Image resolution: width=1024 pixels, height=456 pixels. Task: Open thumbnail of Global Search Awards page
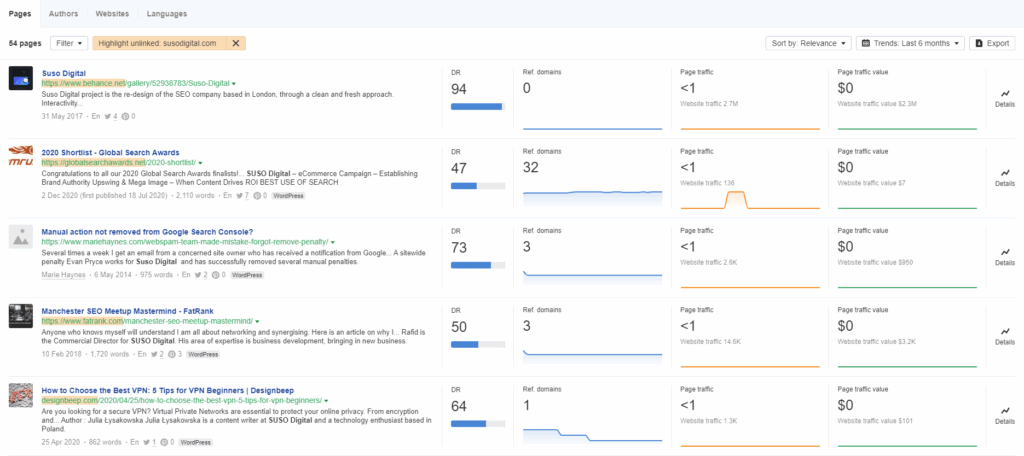21,157
